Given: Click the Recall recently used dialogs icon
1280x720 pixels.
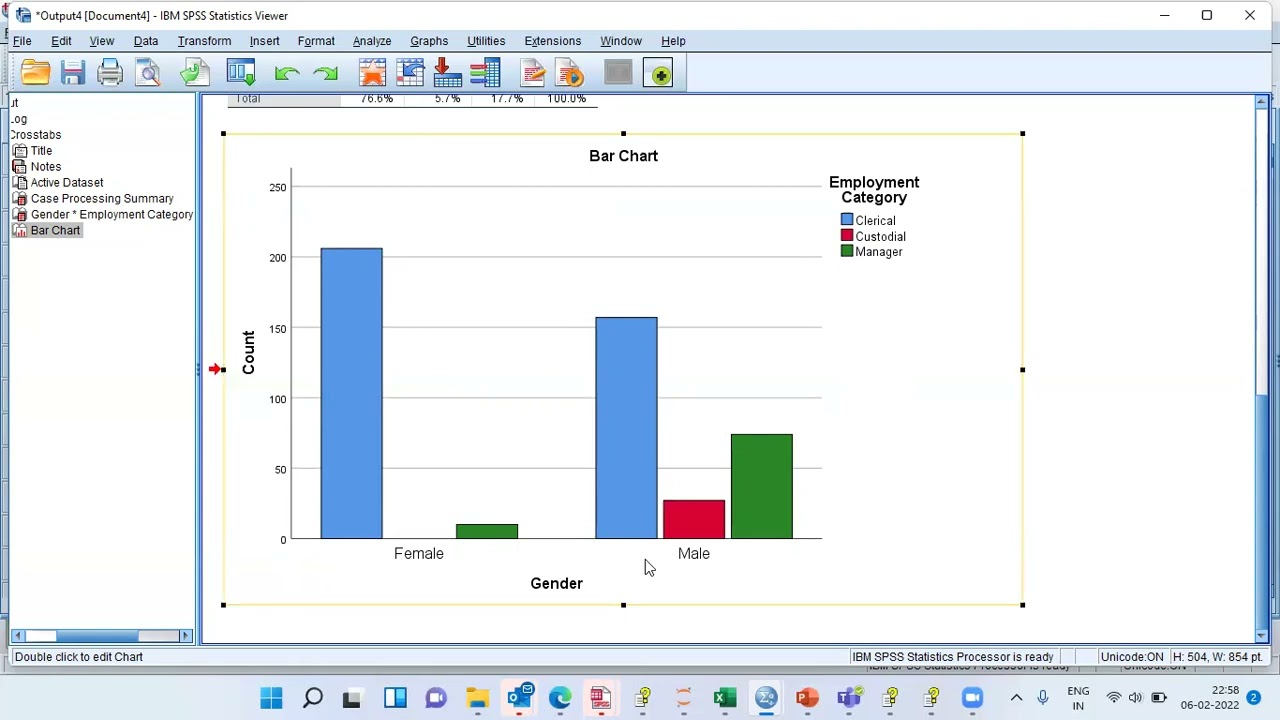Looking at the screenshot, I should (x=241, y=73).
